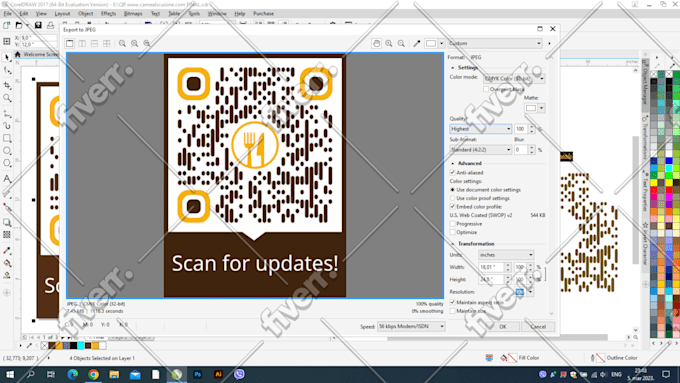This screenshot has width=680, height=383.
Task: Collapse the Settings section
Action: (453, 68)
